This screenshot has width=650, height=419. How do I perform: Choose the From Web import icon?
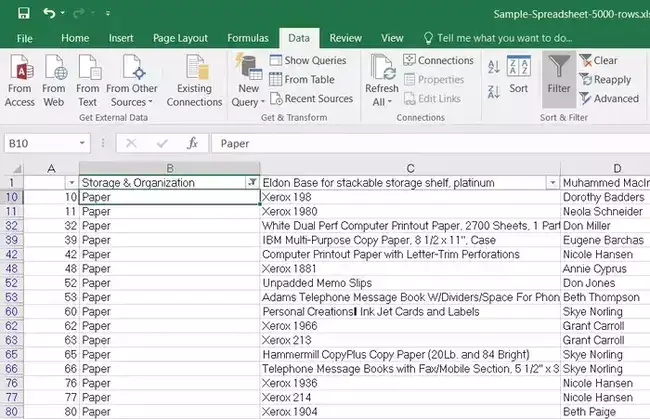[54, 80]
